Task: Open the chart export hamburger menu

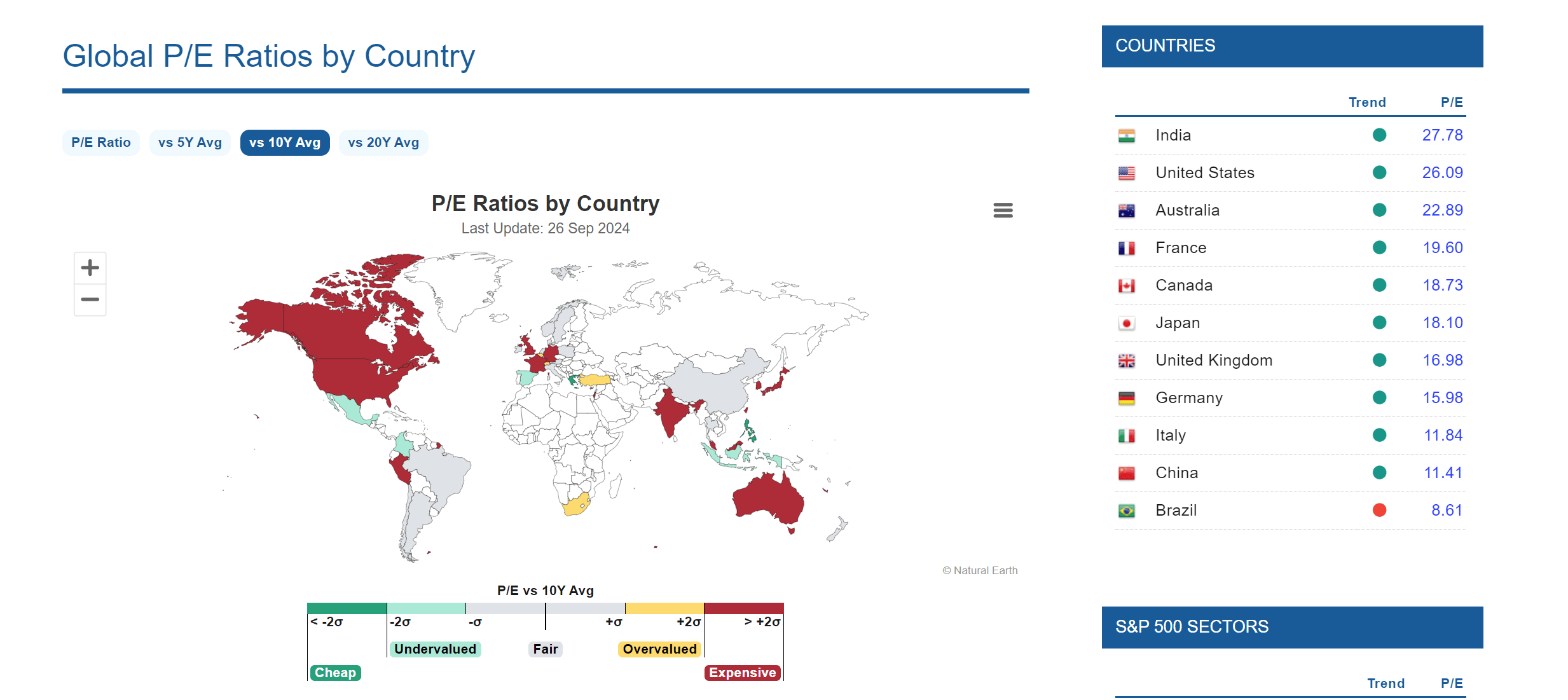Action: coord(1003,210)
